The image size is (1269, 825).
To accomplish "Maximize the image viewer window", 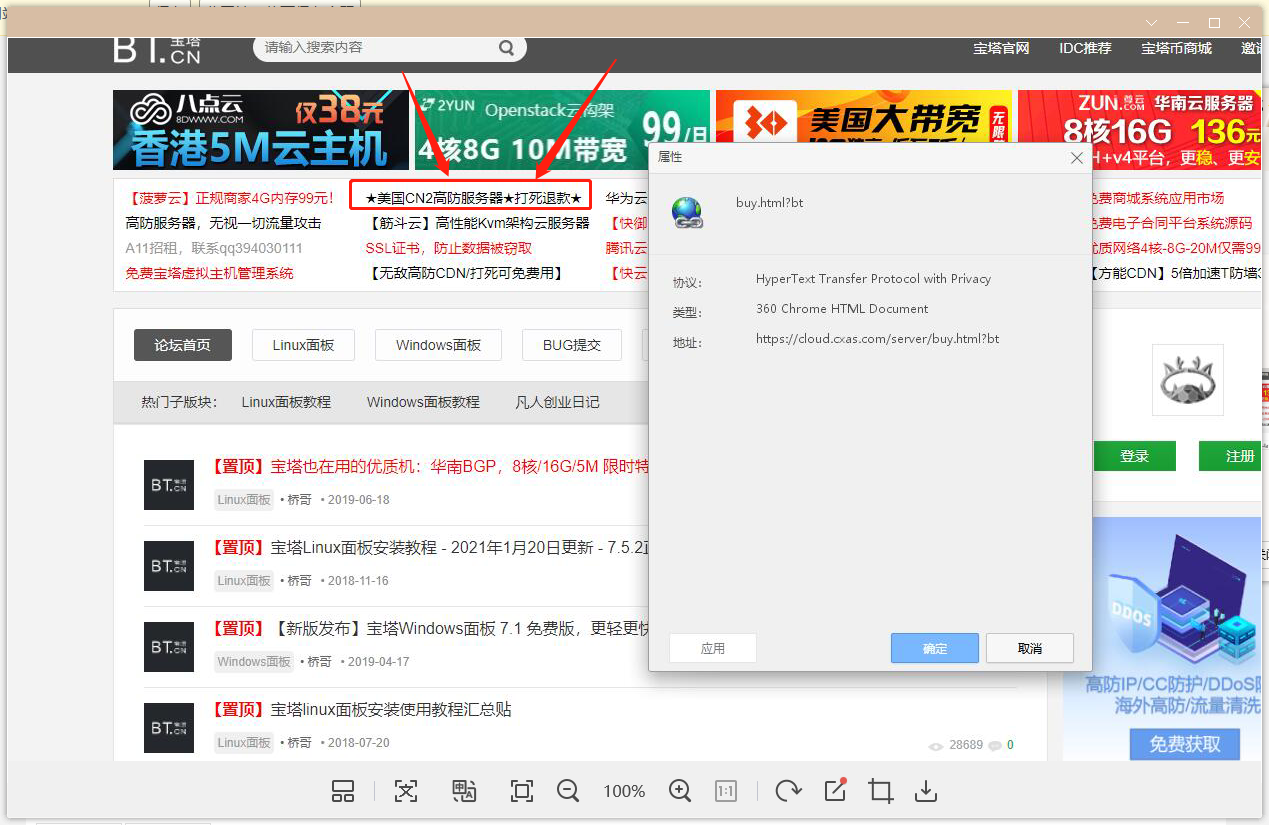I will point(1215,22).
